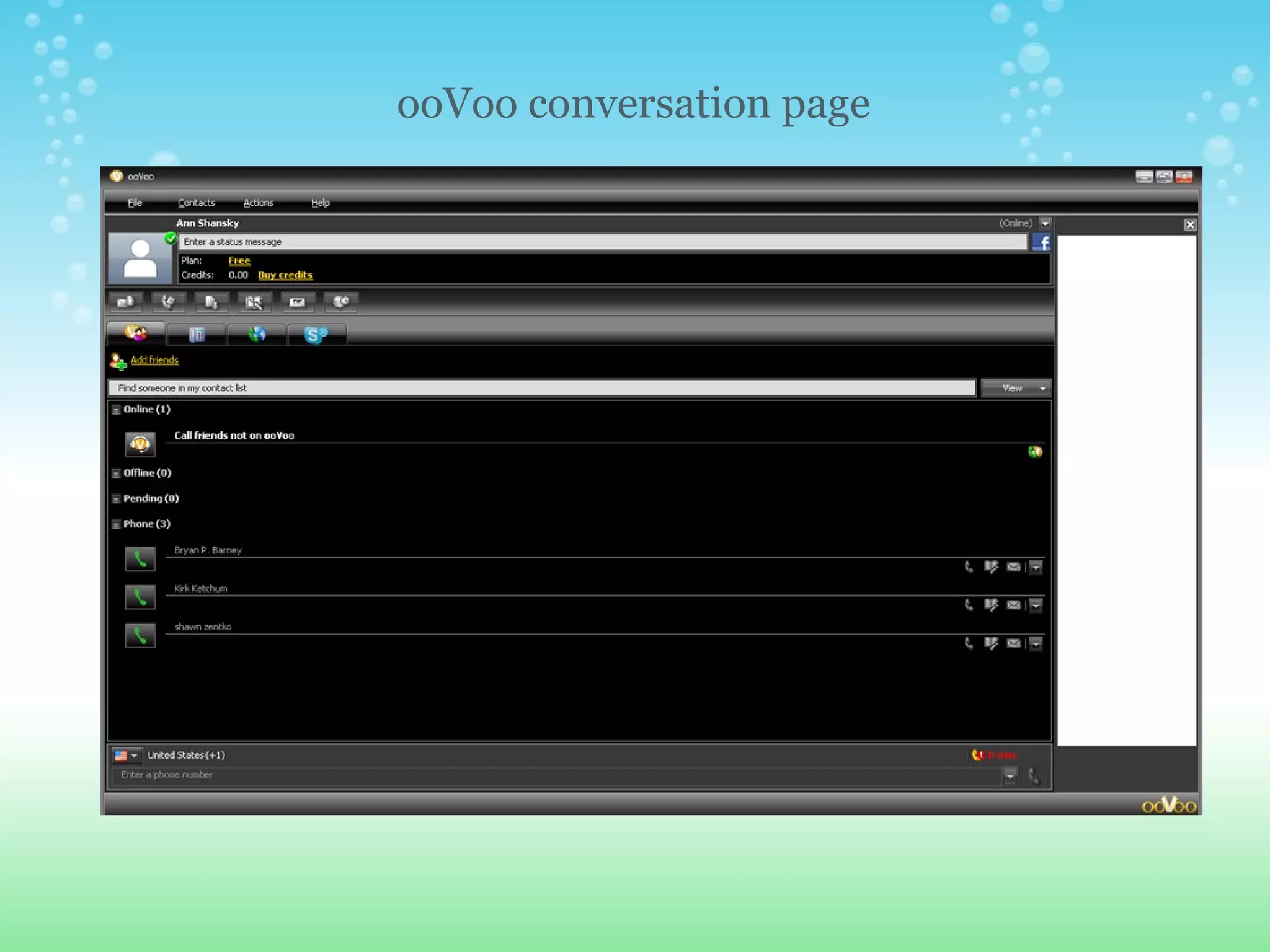The image size is (1270, 952).
Task: Click the green globe icon in Online row
Action: click(1035, 452)
